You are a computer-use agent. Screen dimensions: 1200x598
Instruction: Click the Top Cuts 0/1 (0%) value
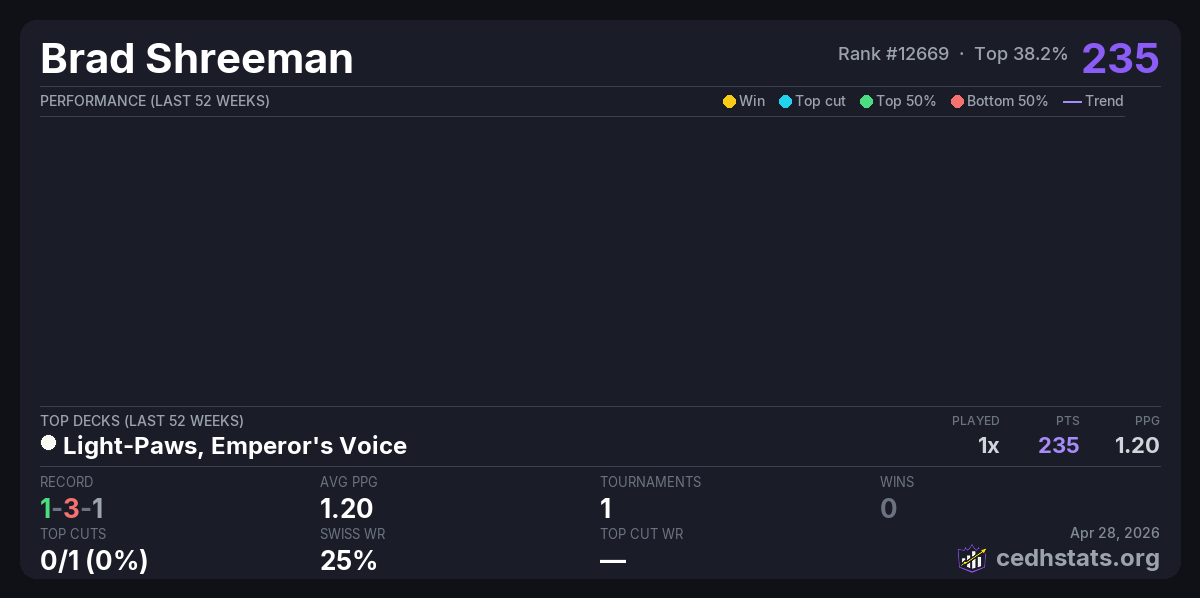(x=94, y=561)
